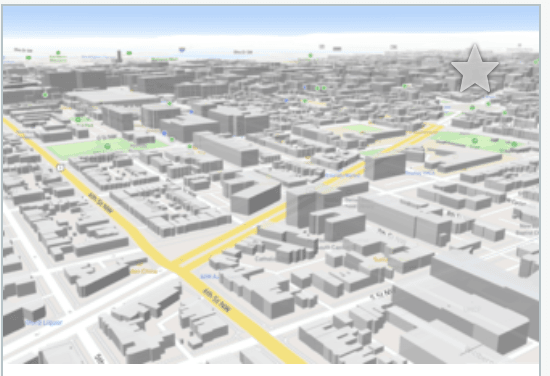Click the blue sky area above the horizon
The image size is (550, 376).
click(x=271, y=19)
